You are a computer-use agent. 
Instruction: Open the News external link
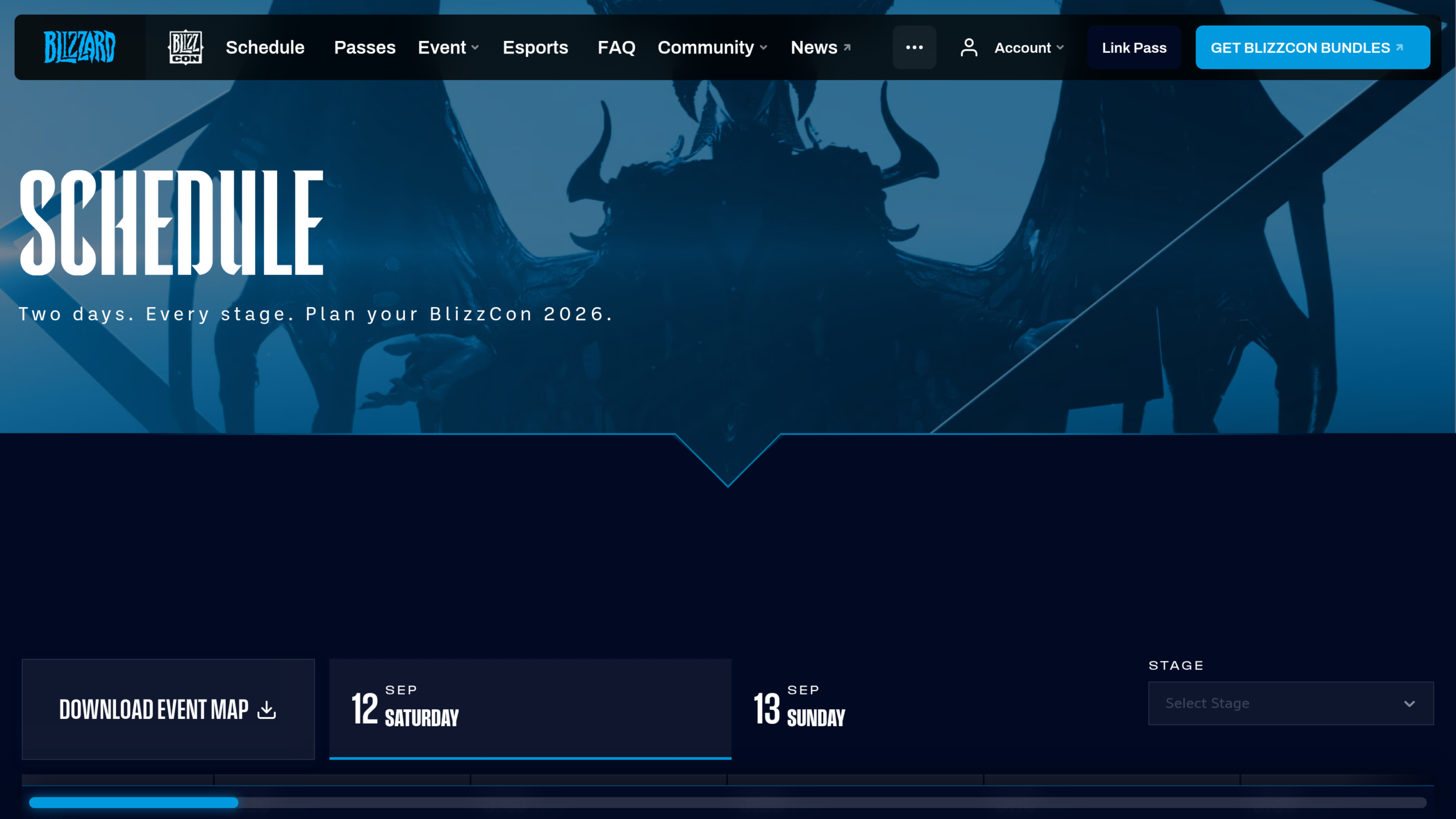[x=821, y=47]
